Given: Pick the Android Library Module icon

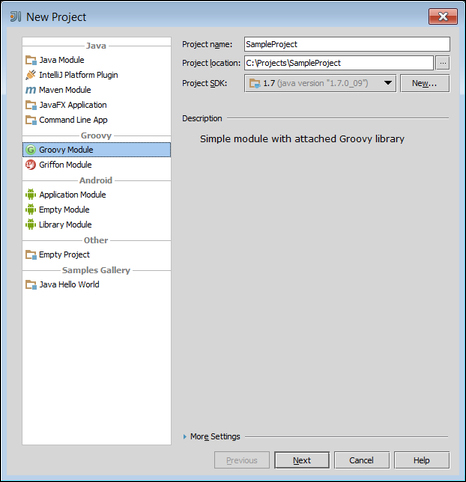Looking at the screenshot, I should [31, 225].
